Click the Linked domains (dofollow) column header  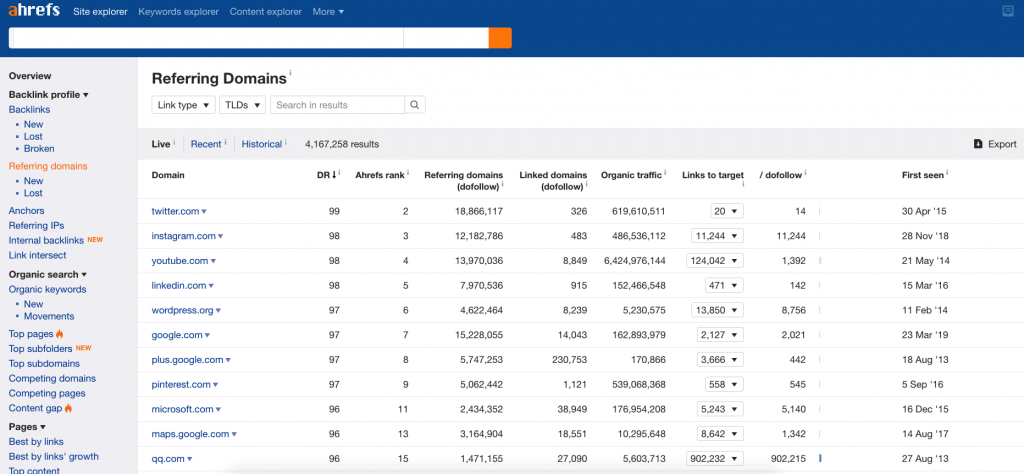tap(553, 180)
